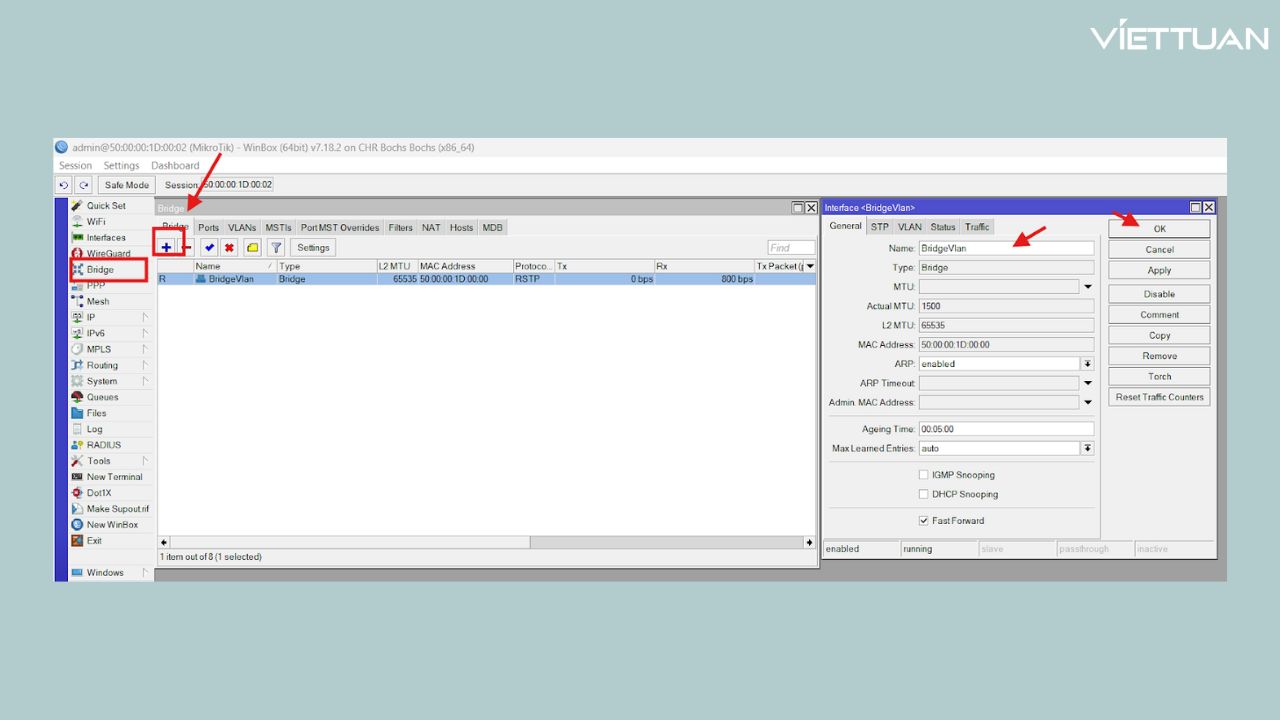
Task: Launch New Terminal from the sidebar
Action: 114,477
